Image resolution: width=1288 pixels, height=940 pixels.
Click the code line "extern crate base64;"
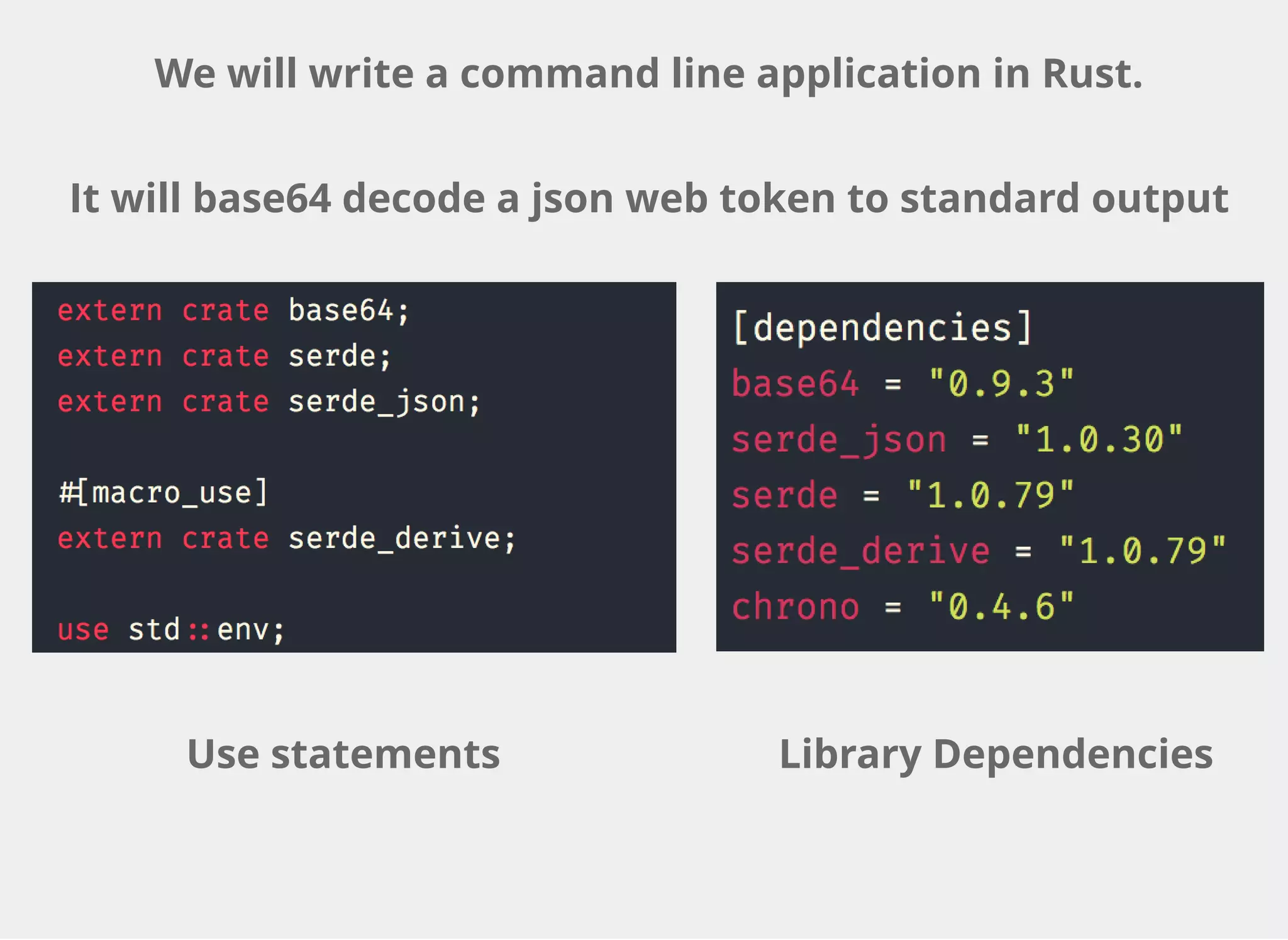click(233, 310)
